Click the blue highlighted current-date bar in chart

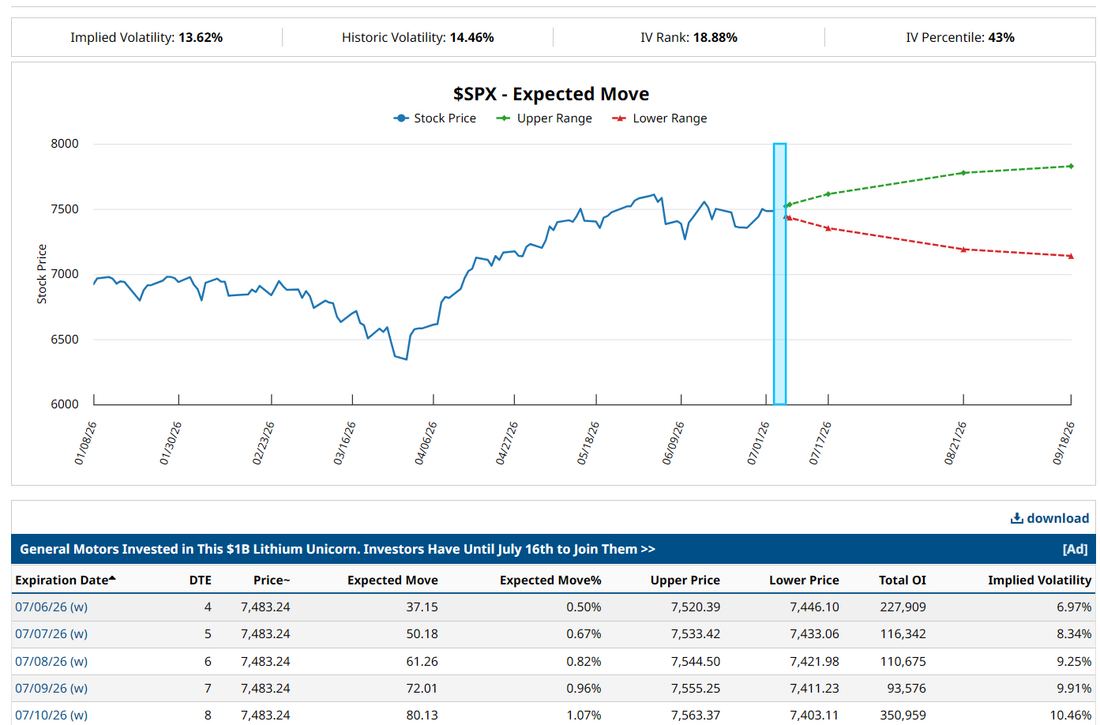click(779, 274)
